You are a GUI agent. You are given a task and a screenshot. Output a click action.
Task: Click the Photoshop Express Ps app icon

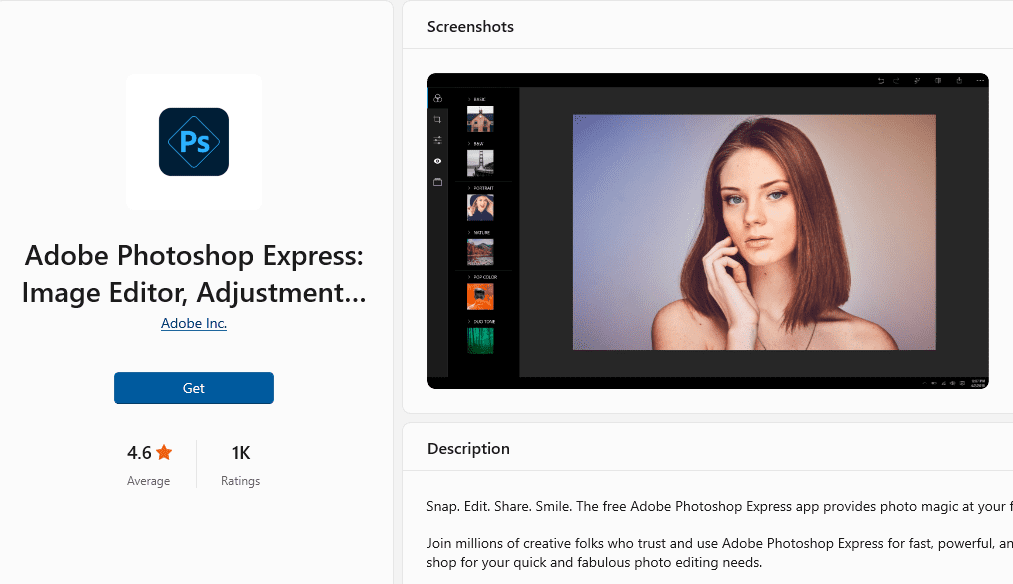tap(194, 142)
